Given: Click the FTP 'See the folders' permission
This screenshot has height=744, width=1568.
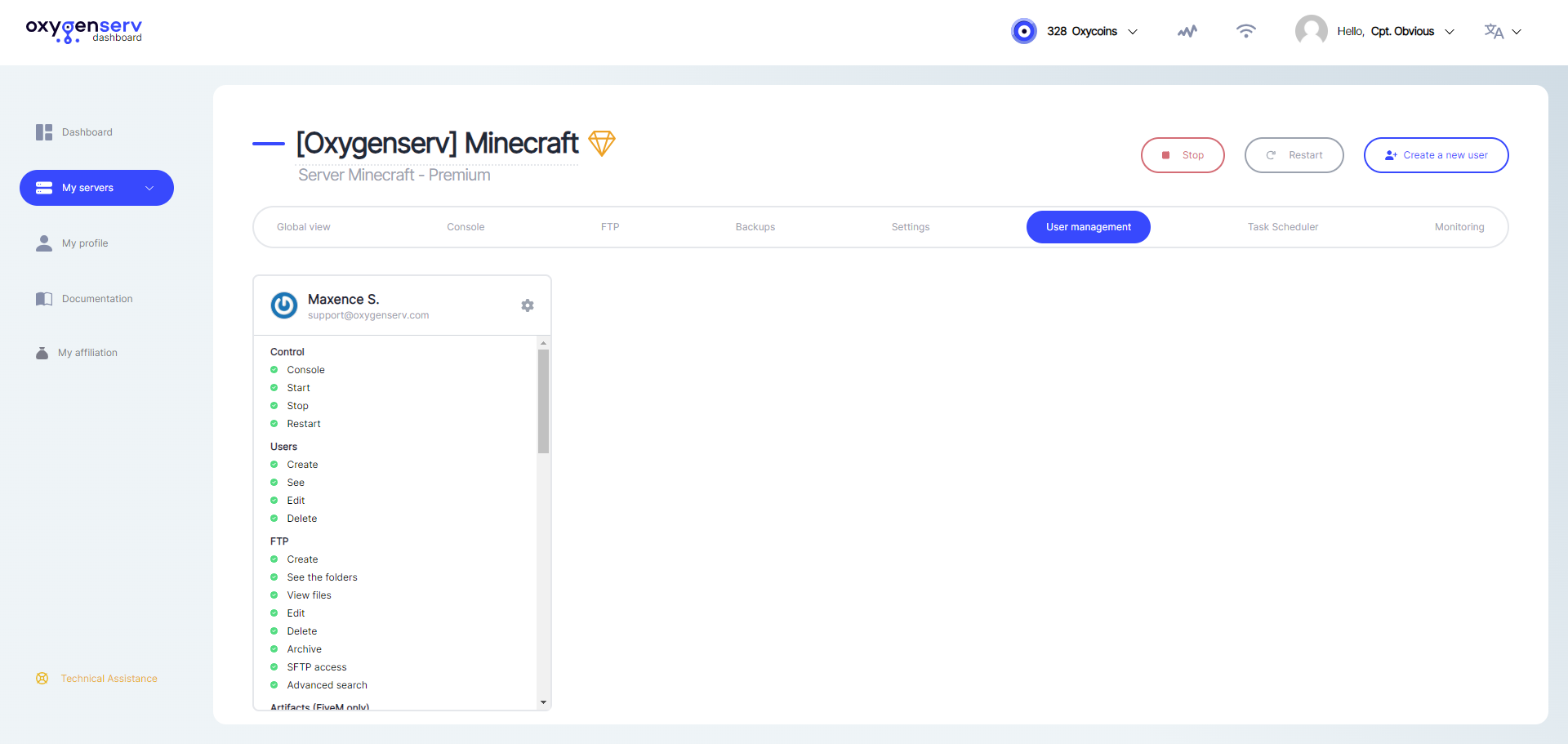Looking at the screenshot, I should coord(322,577).
